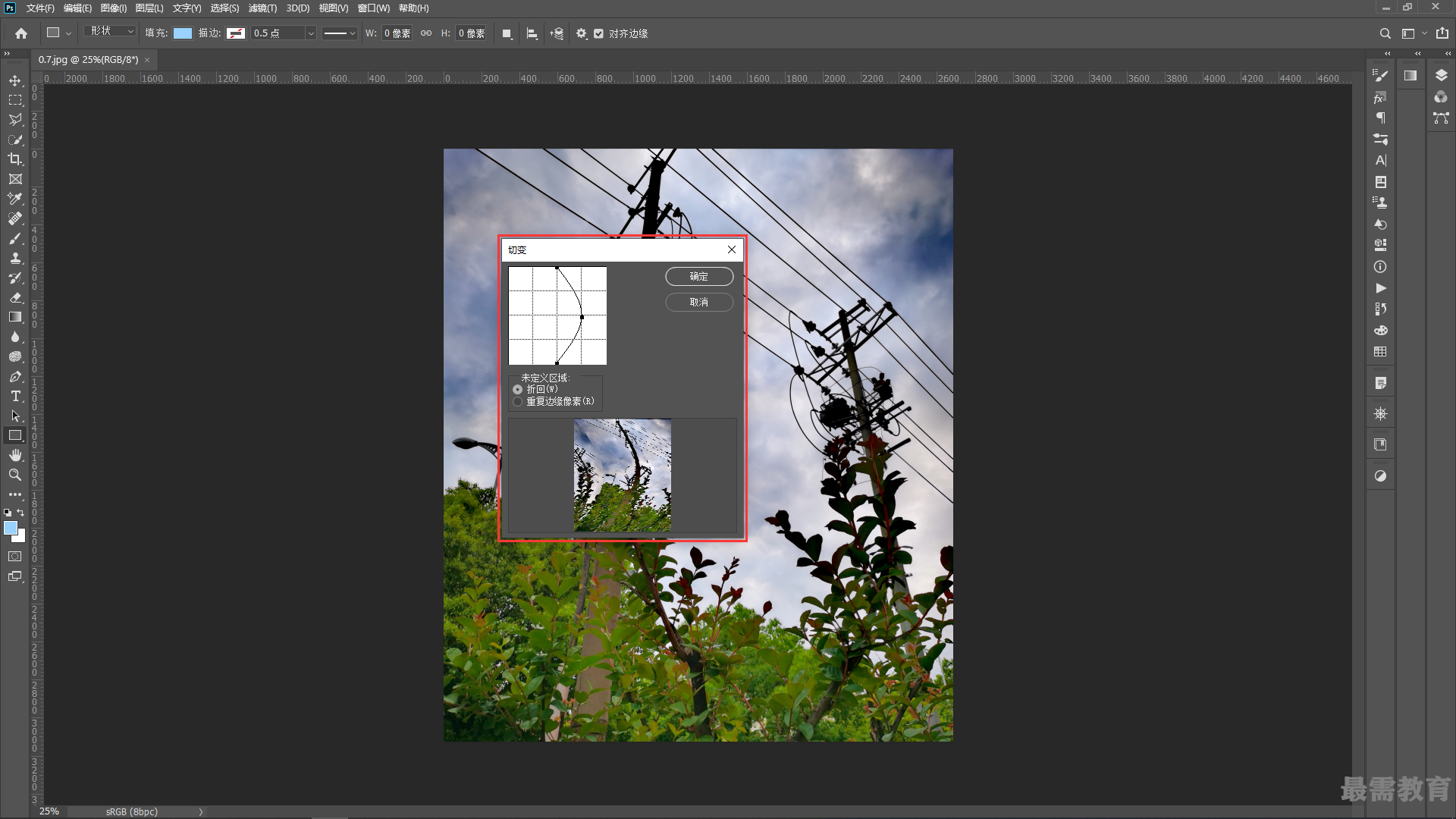Click the shear curve middle control point
Screen dimensions: 1456x819
(582, 317)
